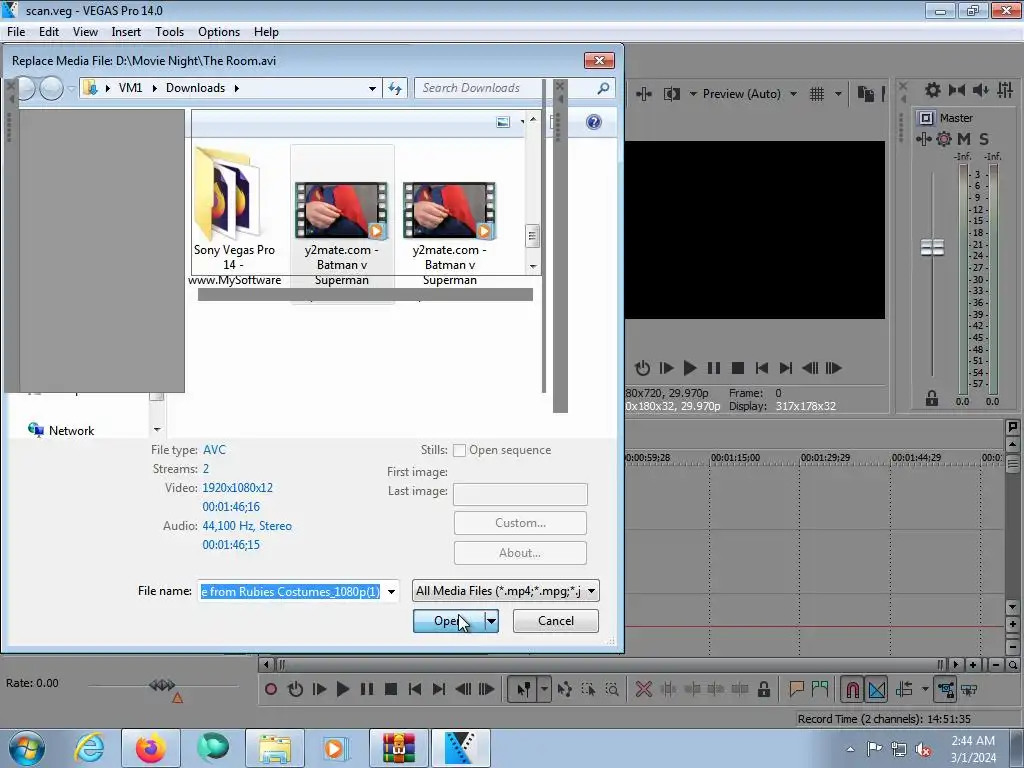Click the Video Preview FX icon in the preview toolbar

pos(644,94)
